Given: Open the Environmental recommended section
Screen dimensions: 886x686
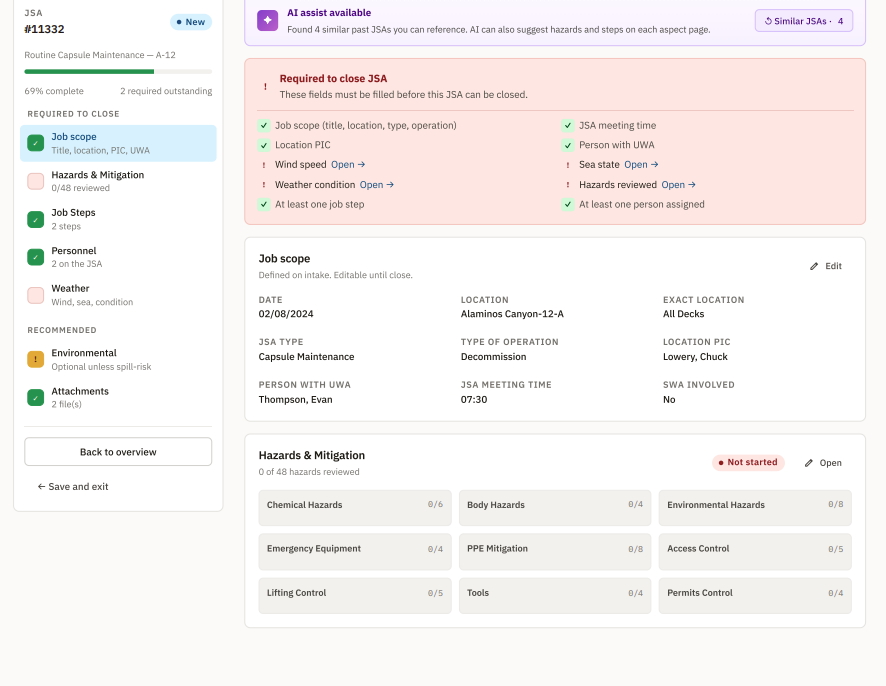Looking at the screenshot, I should [118, 359].
